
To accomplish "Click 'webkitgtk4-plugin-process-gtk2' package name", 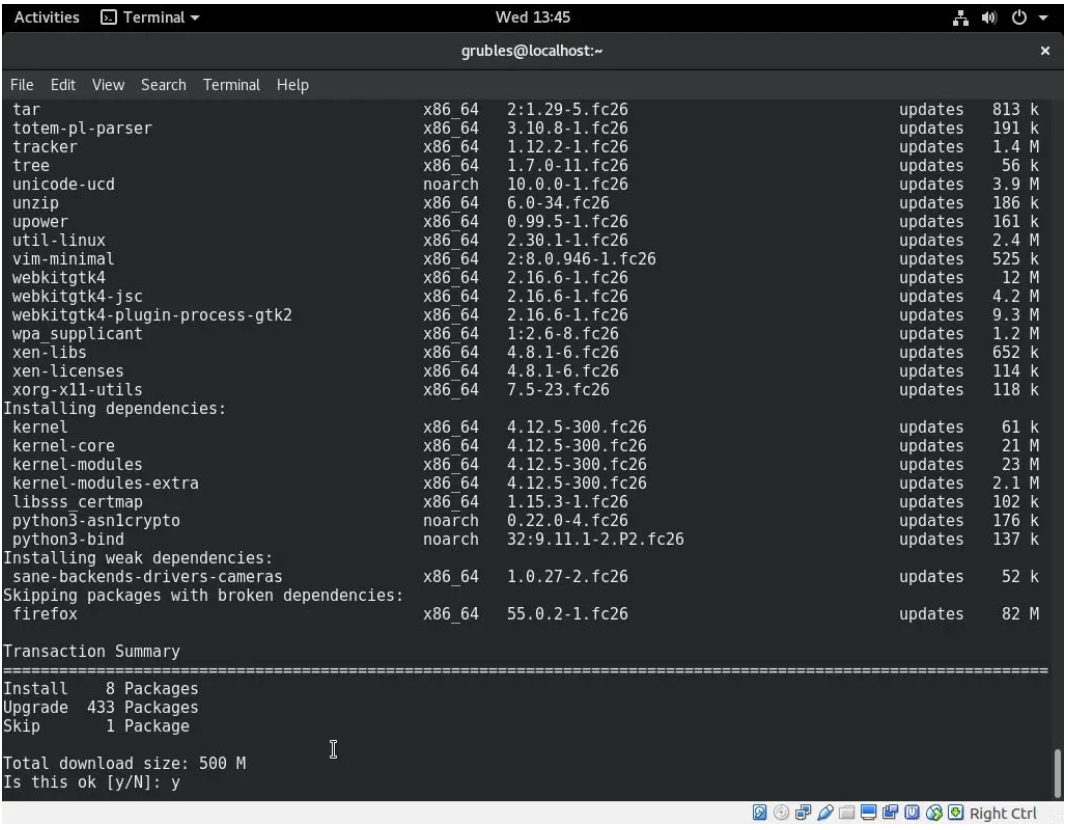I will tap(152, 315).
